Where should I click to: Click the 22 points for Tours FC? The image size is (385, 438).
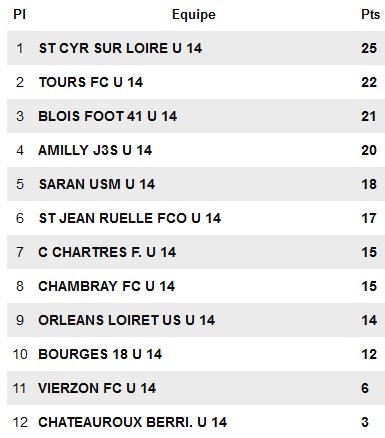tap(369, 82)
